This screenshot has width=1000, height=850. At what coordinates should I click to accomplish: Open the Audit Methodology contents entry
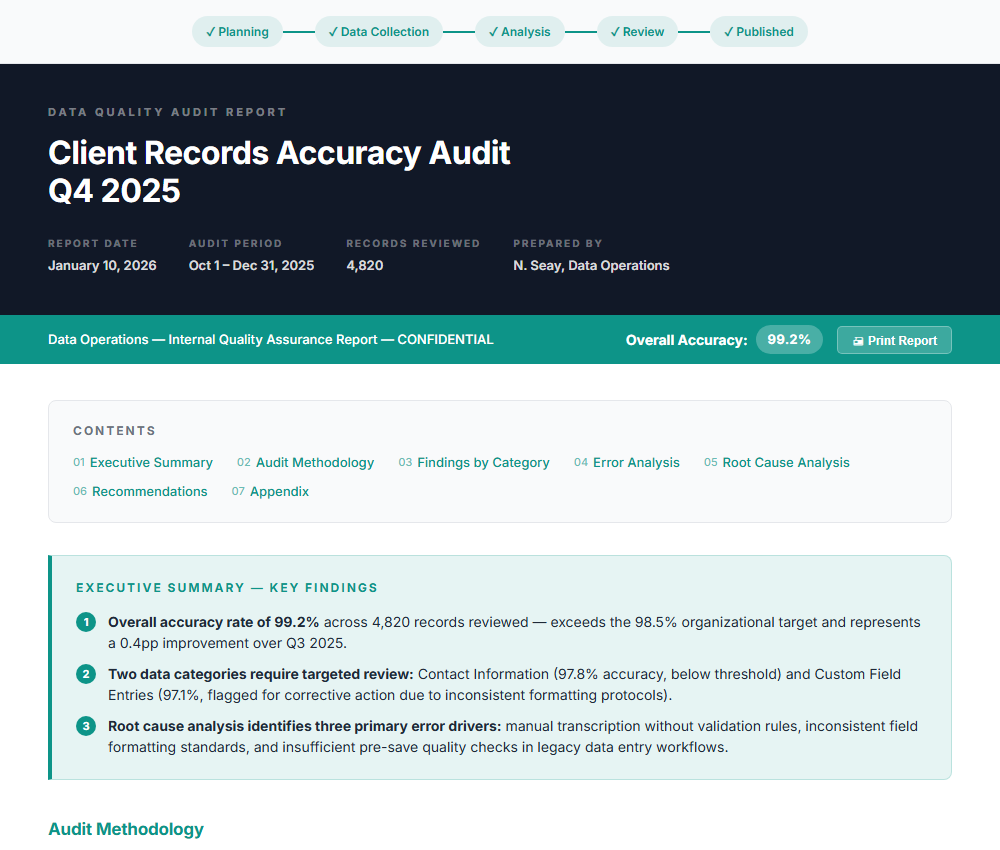point(315,462)
